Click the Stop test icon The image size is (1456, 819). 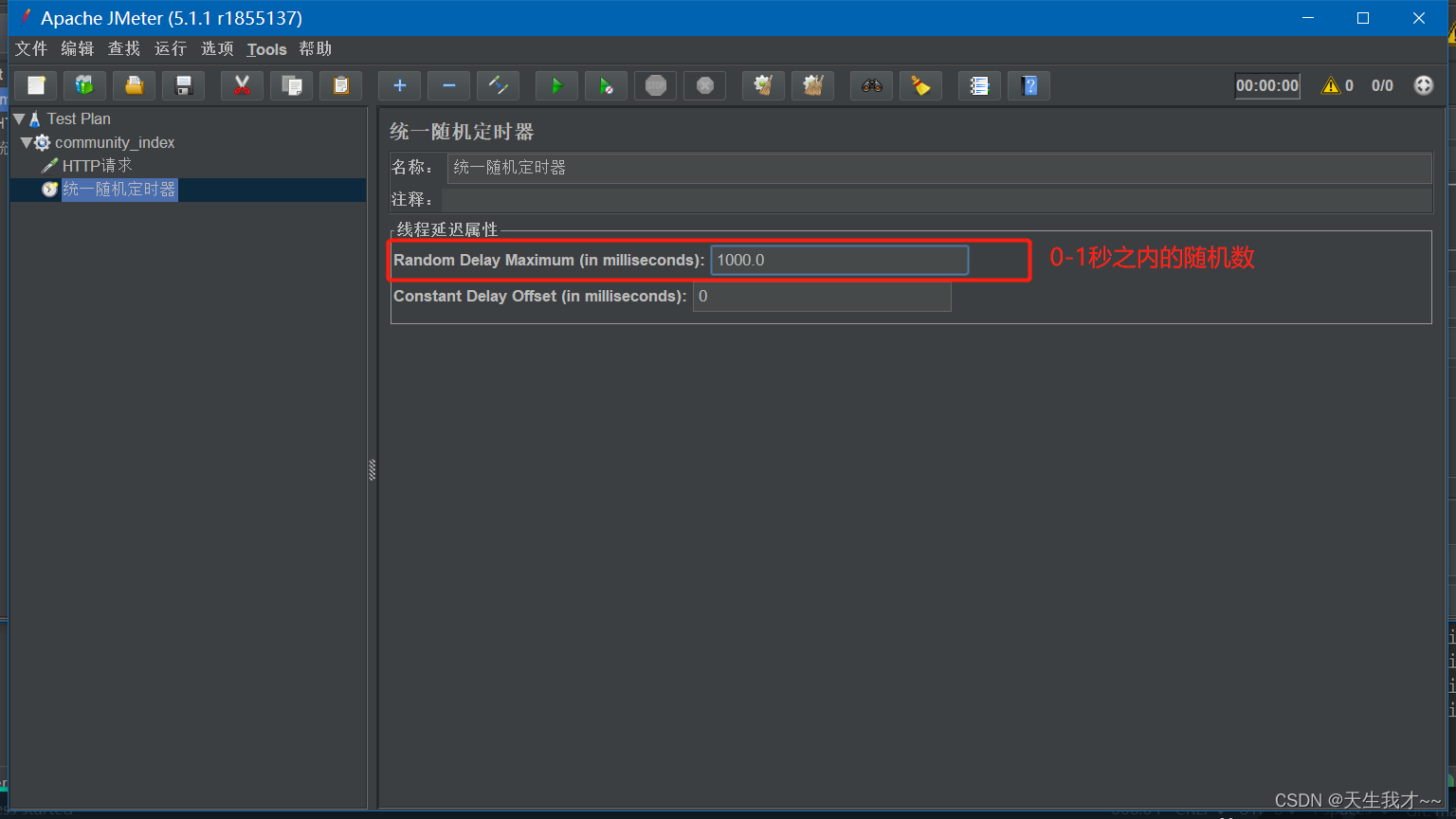click(x=655, y=86)
